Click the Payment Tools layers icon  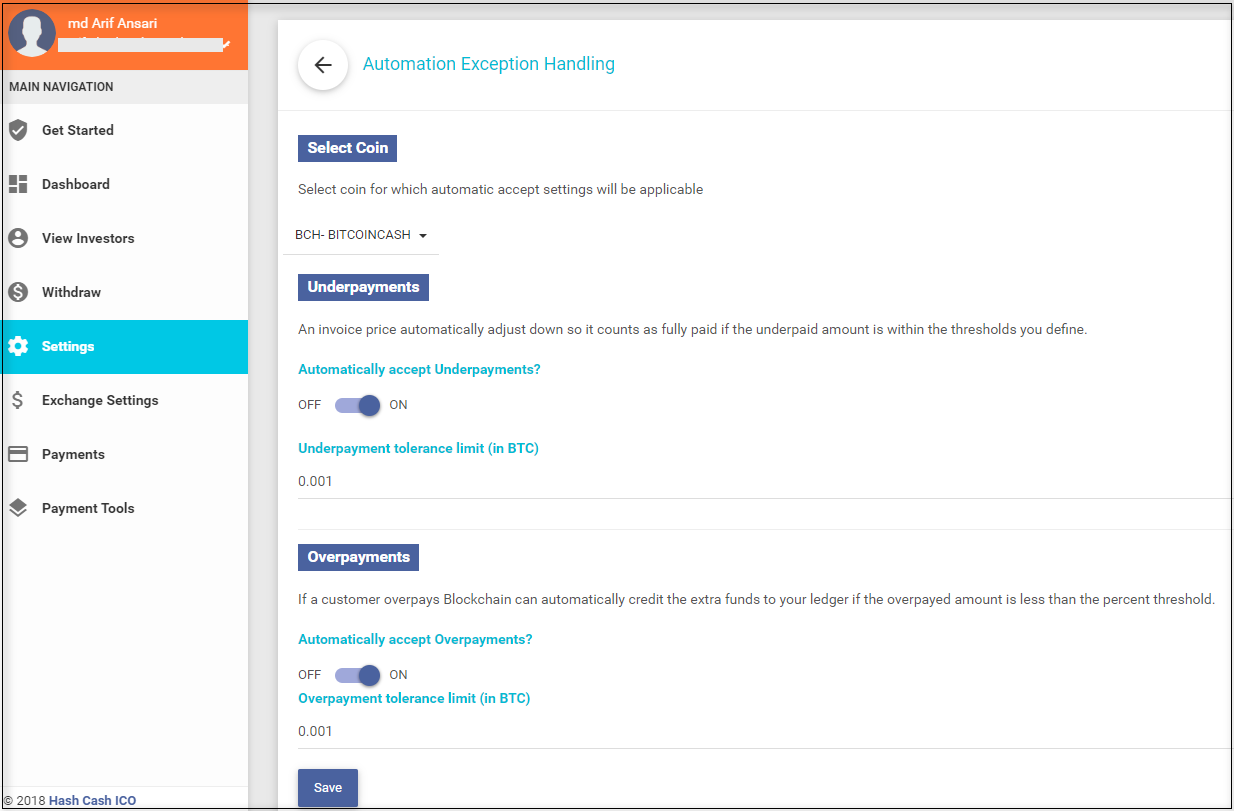pos(18,508)
